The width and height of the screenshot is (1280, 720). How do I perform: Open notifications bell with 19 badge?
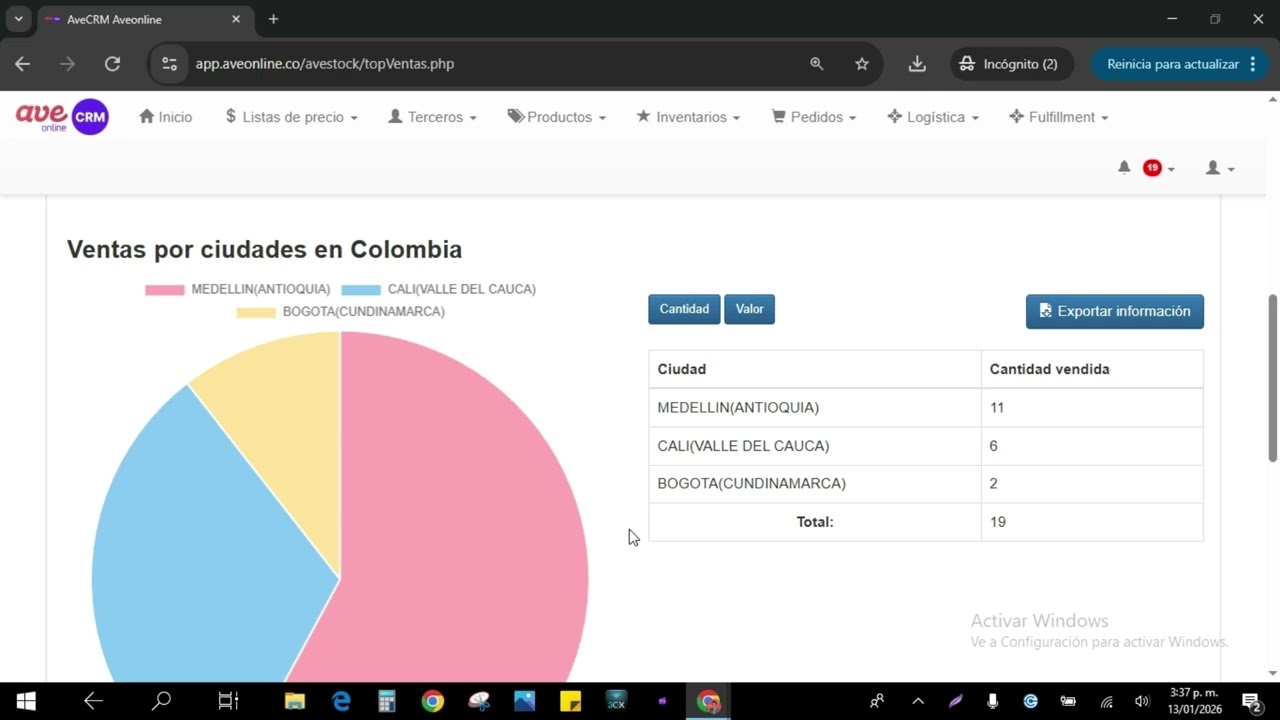pos(1146,168)
